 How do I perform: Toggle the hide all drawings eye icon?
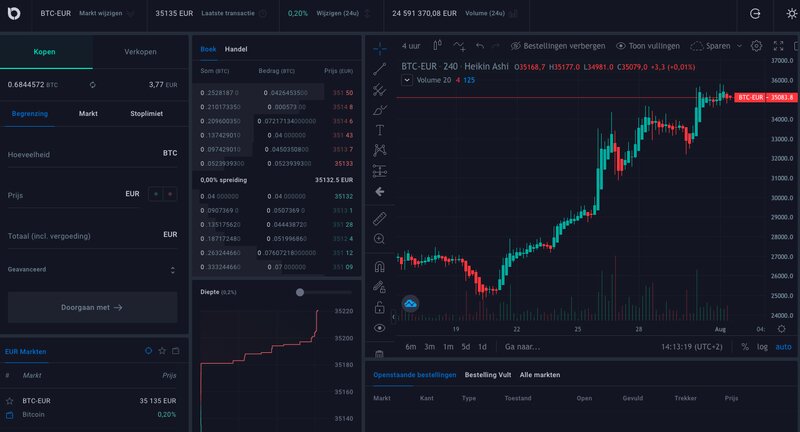pos(380,328)
